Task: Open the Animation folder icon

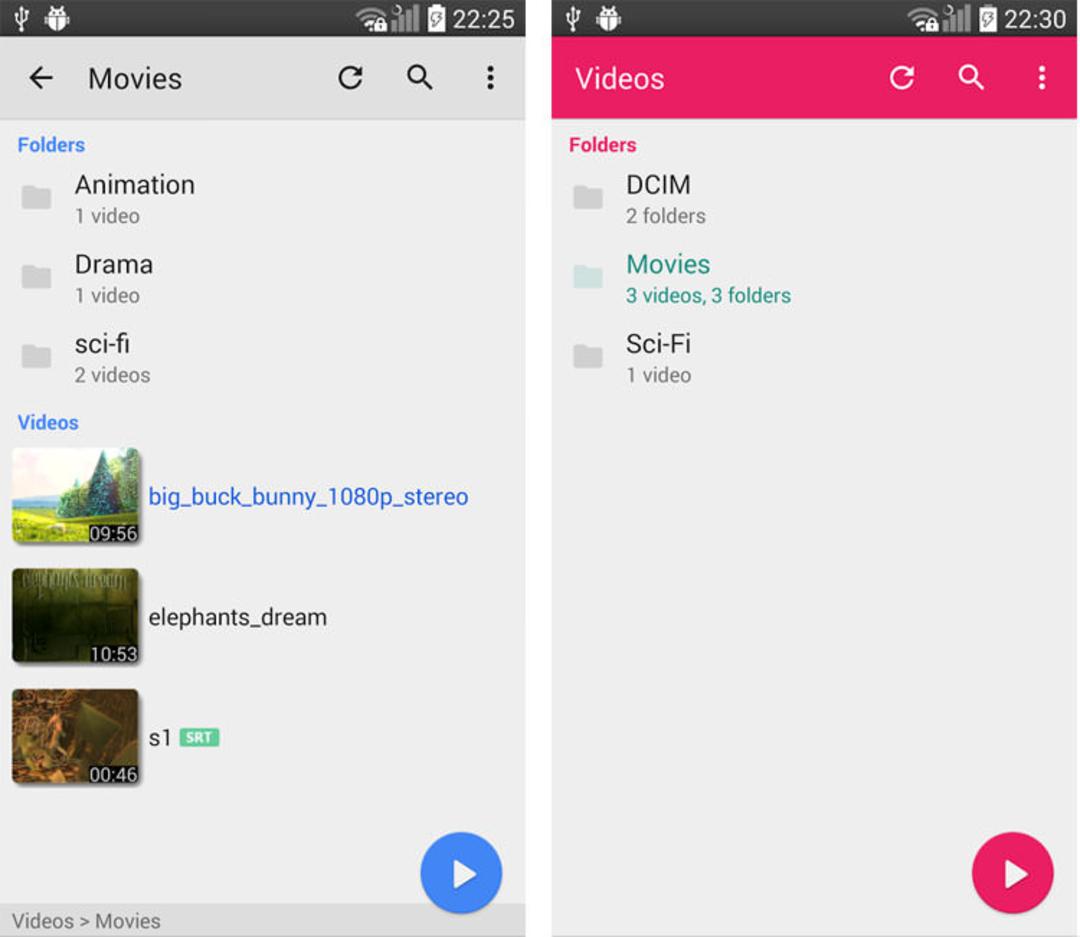Action: (x=37, y=198)
